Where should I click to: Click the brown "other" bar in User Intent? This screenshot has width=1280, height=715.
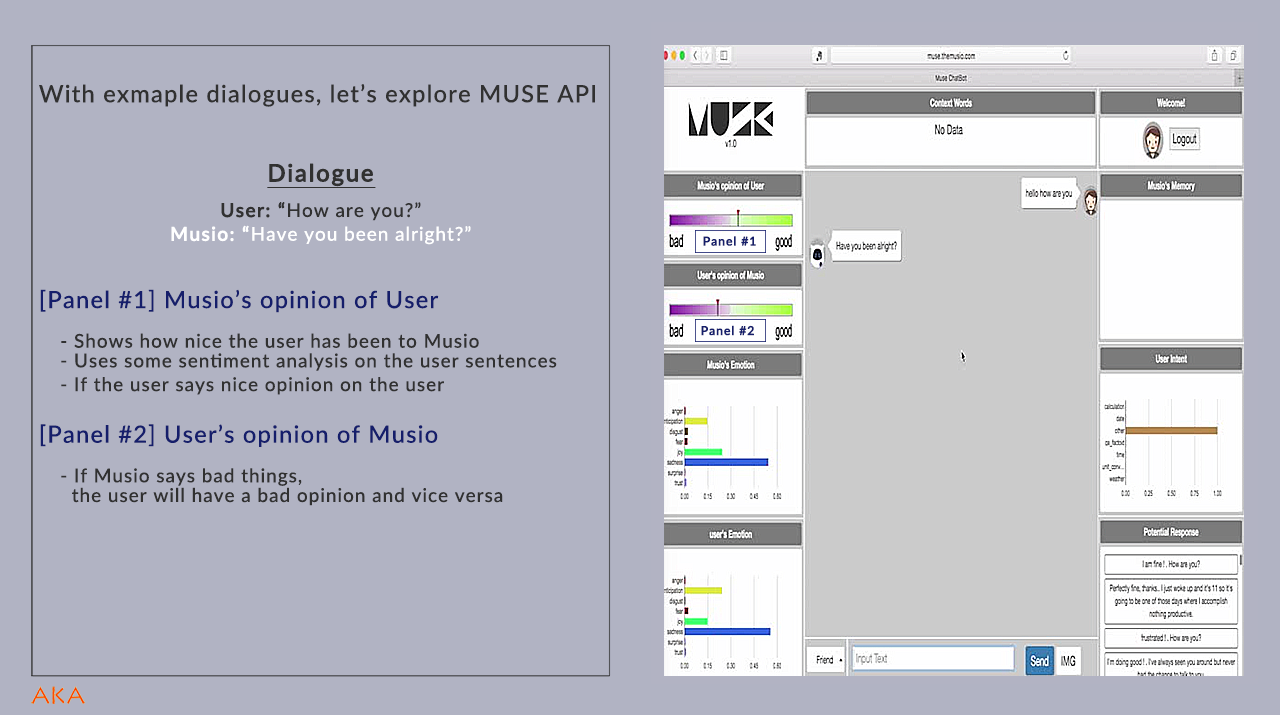[1171, 430]
